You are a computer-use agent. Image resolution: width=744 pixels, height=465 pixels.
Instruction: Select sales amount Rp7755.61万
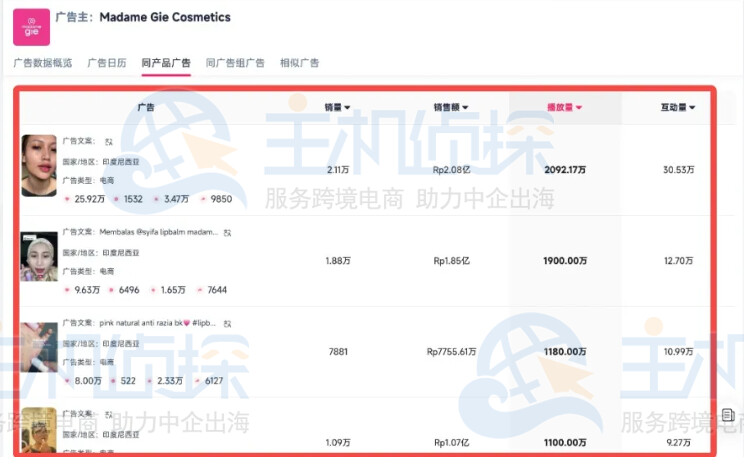pyautogui.click(x=451, y=352)
